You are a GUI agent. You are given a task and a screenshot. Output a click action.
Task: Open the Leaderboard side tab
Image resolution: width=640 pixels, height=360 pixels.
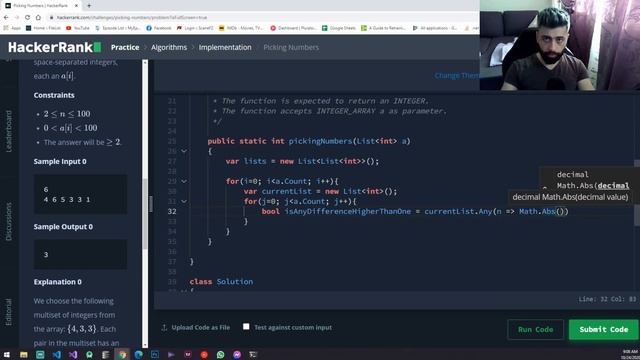pos(9,131)
